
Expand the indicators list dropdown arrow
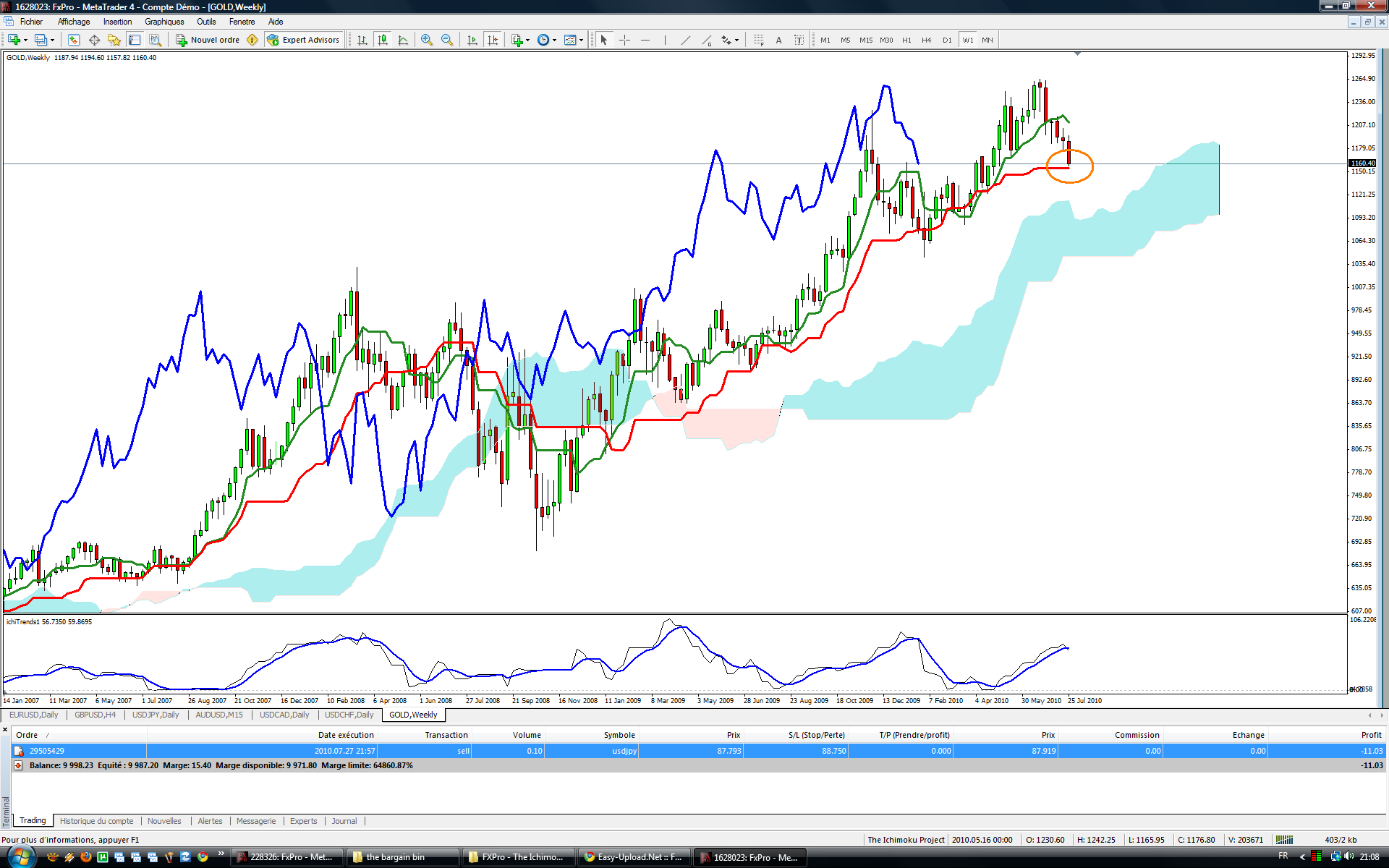click(x=528, y=41)
